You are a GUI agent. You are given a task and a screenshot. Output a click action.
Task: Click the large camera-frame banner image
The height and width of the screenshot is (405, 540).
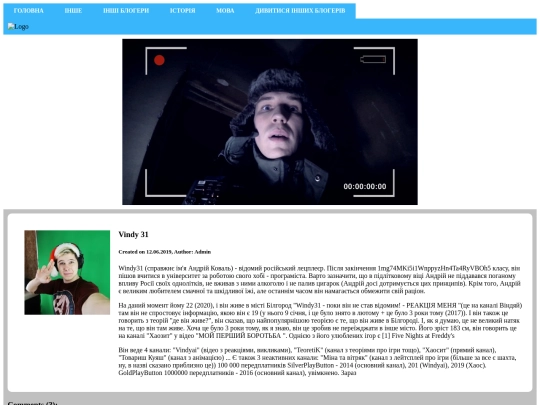270,122
